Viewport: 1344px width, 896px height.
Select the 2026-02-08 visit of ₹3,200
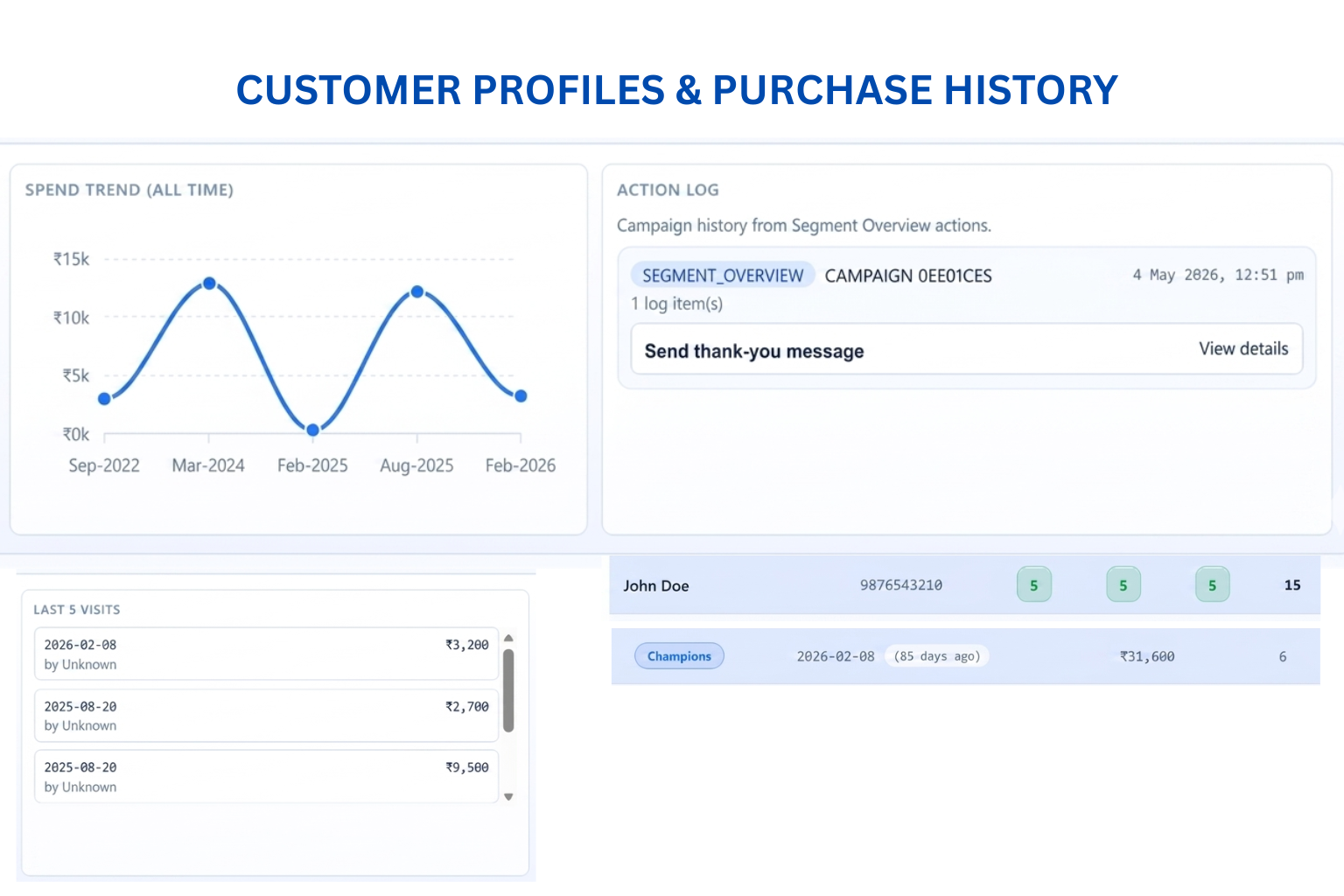266,654
